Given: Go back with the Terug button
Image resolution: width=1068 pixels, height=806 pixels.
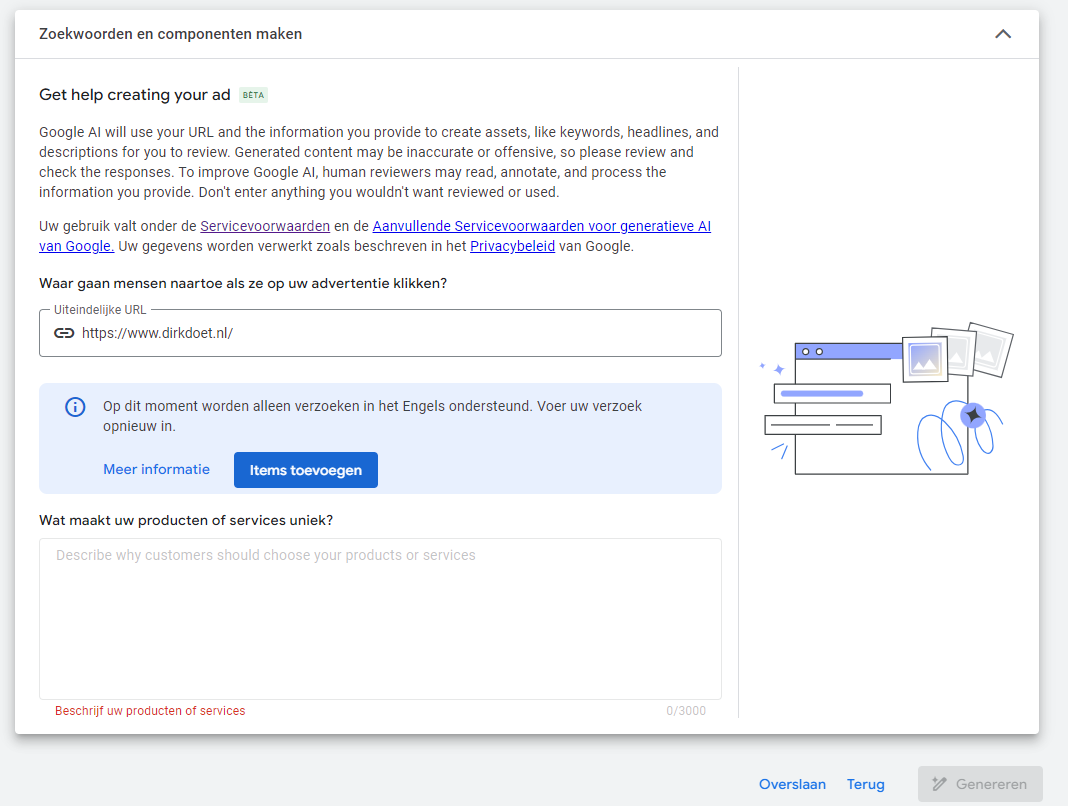Looking at the screenshot, I should click(x=865, y=784).
